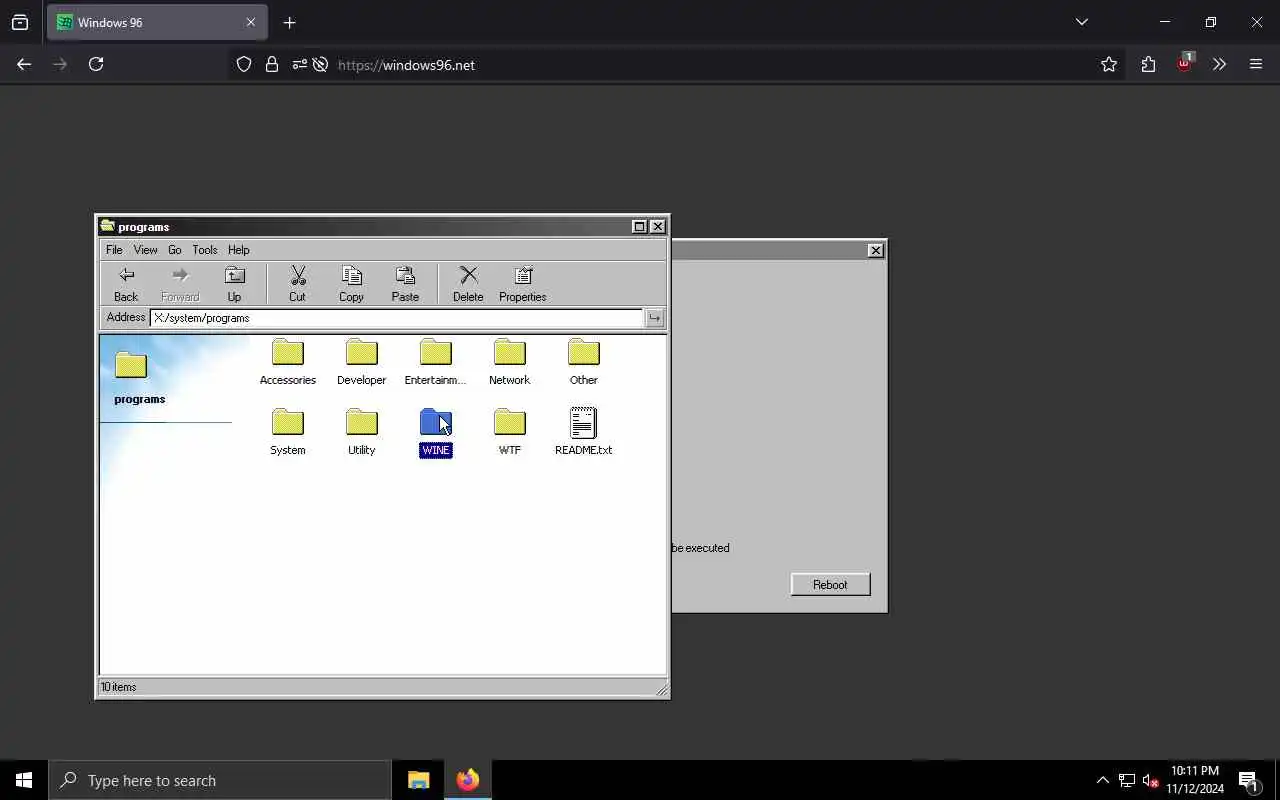Open the Windows Start menu
Image resolution: width=1280 pixels, height=800 pixels.
[x=24, y=780]
